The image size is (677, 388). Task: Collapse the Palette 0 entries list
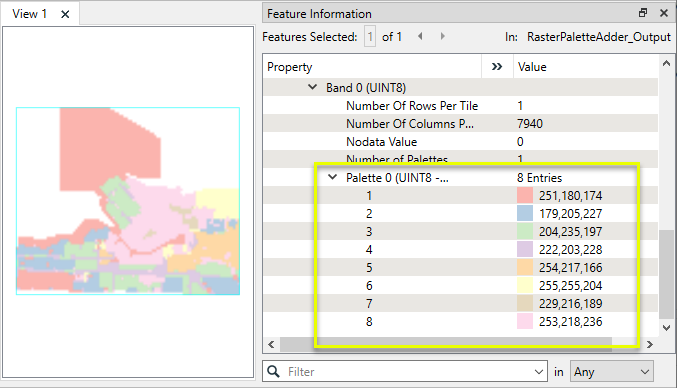[x=332, y=177]
